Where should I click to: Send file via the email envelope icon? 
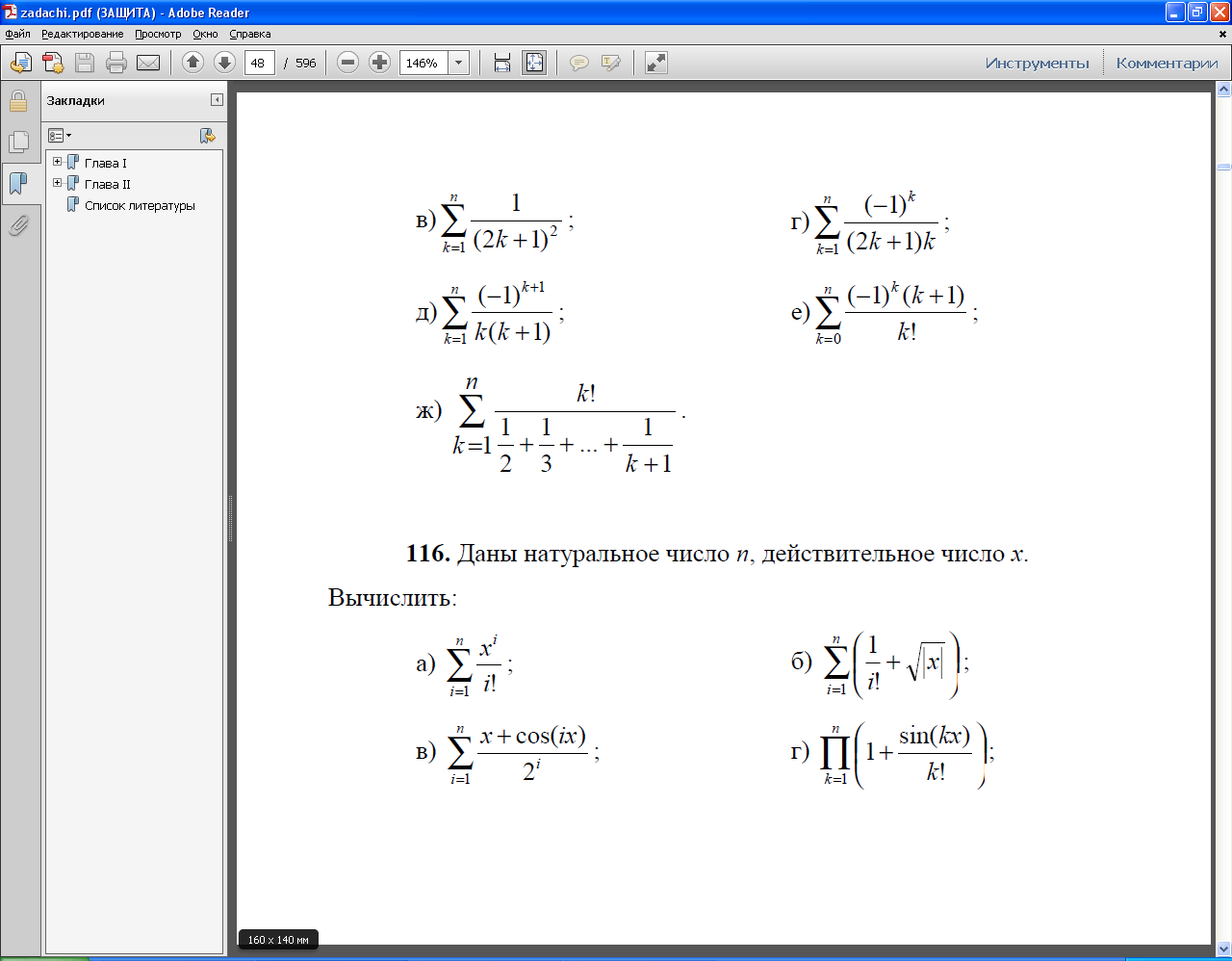pos(148,63)
